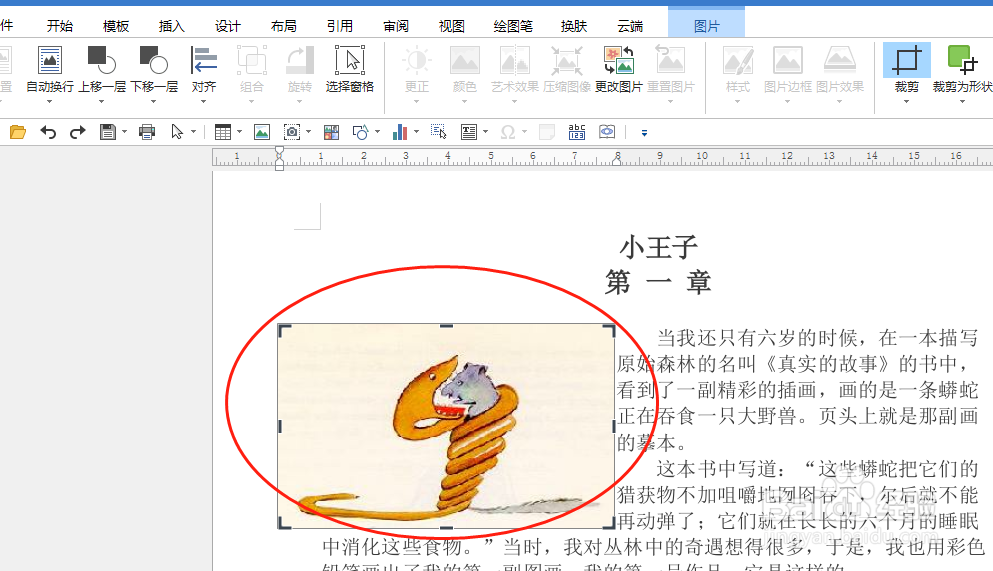The image size is (993, 571).
Task: Click the 更改图片 change picture icon
Action: click(619, 61)
